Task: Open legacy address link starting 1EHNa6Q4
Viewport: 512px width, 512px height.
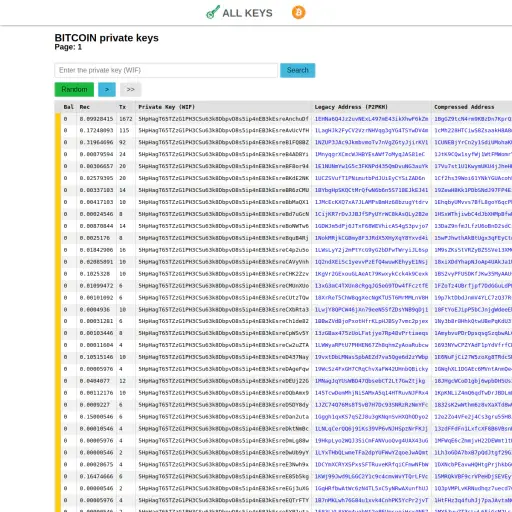Action: (x=372, y=119)
